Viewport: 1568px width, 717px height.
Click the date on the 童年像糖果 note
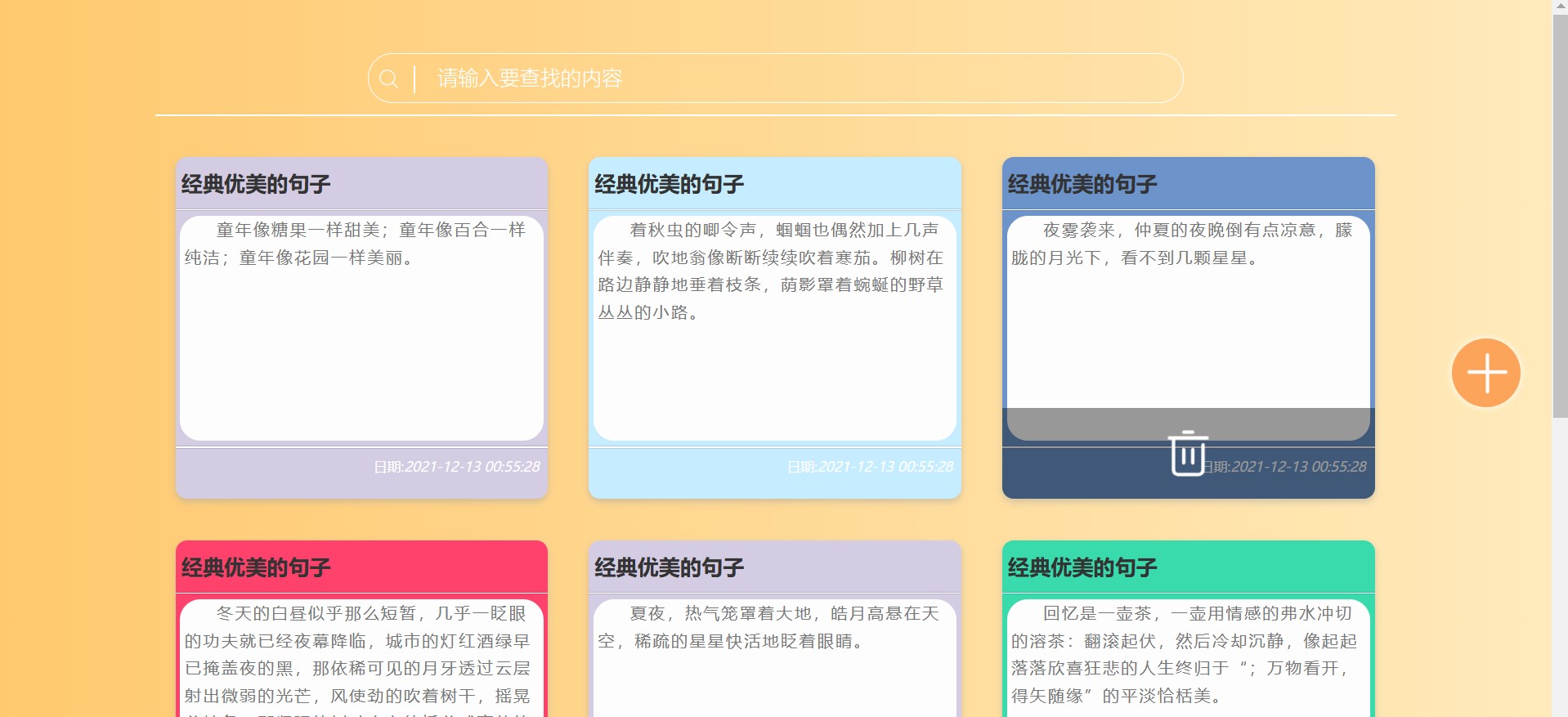(x=457, y=467)
